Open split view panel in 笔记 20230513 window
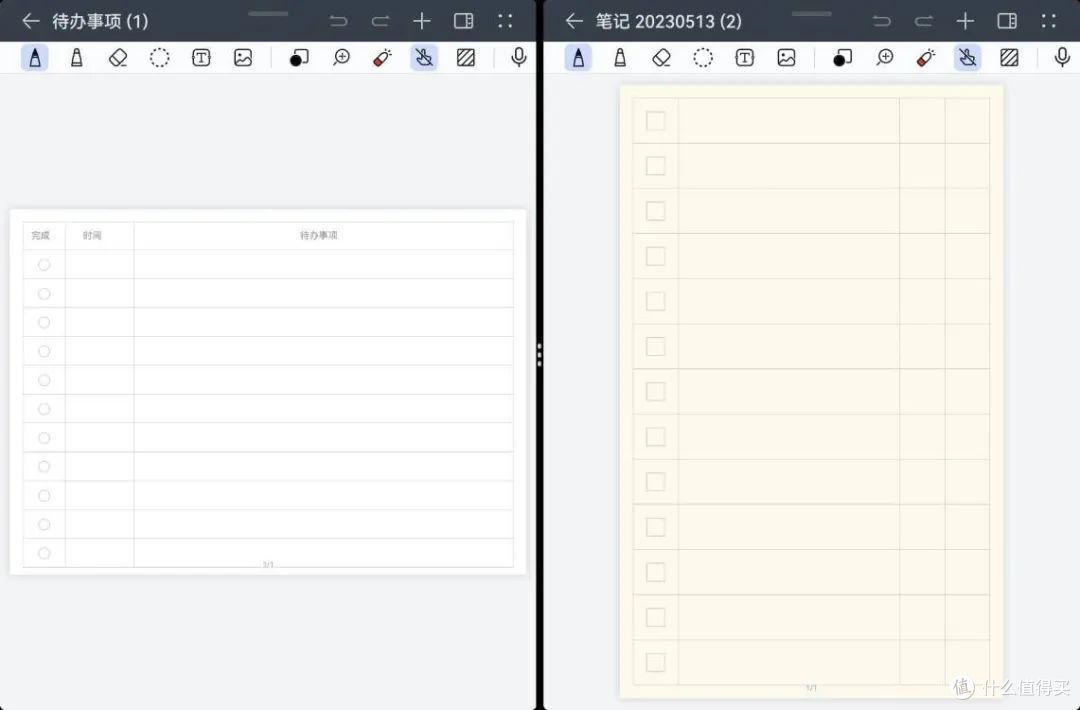1080x710 pixels. click(x=1007, y=21)
